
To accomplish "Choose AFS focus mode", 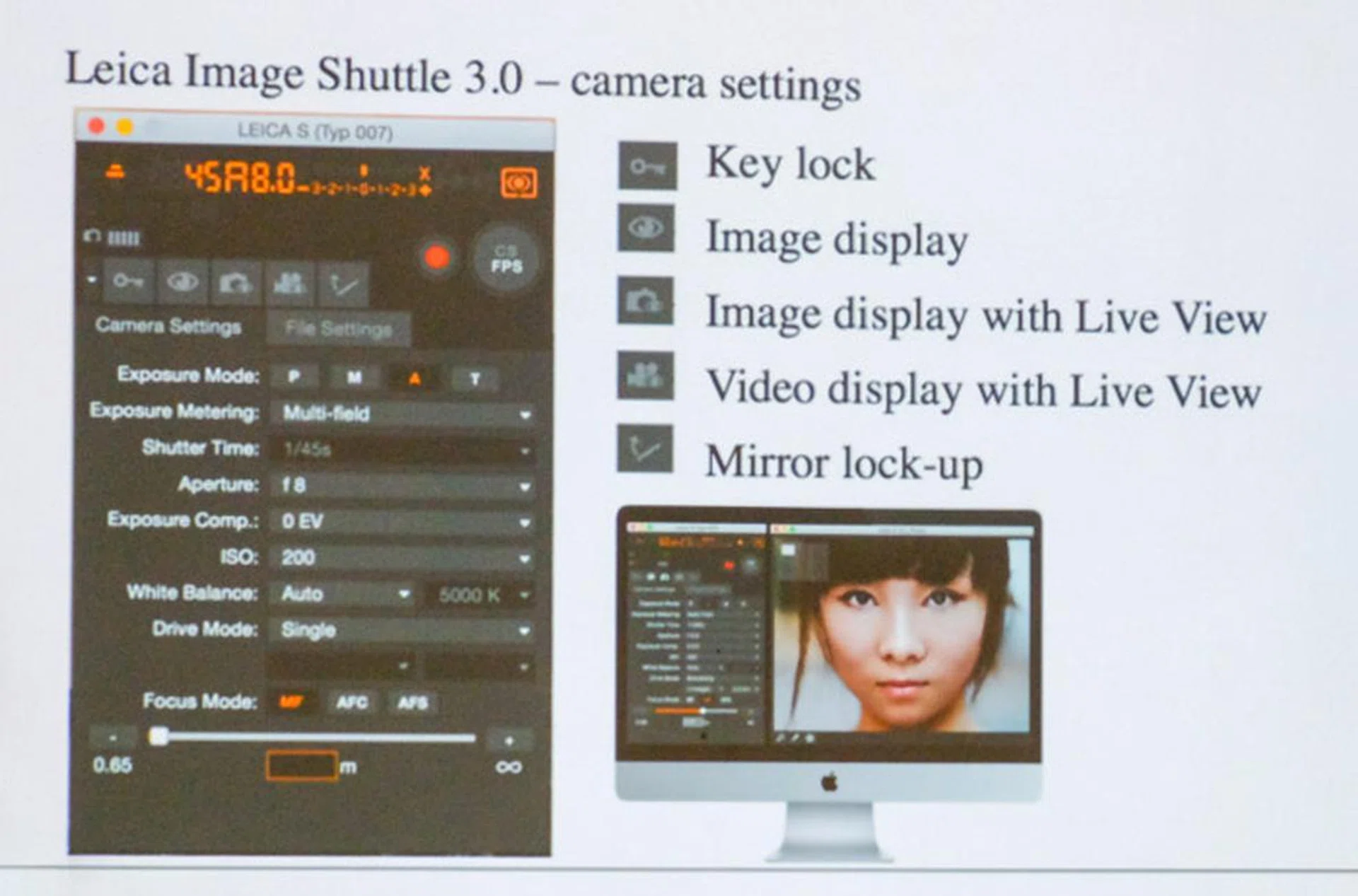I will point(412,702).
